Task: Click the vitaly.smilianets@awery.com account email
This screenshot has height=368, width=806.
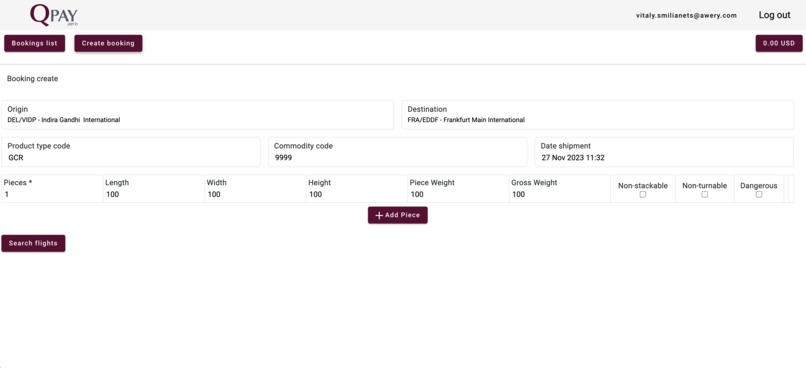Action: click(686, 15)
